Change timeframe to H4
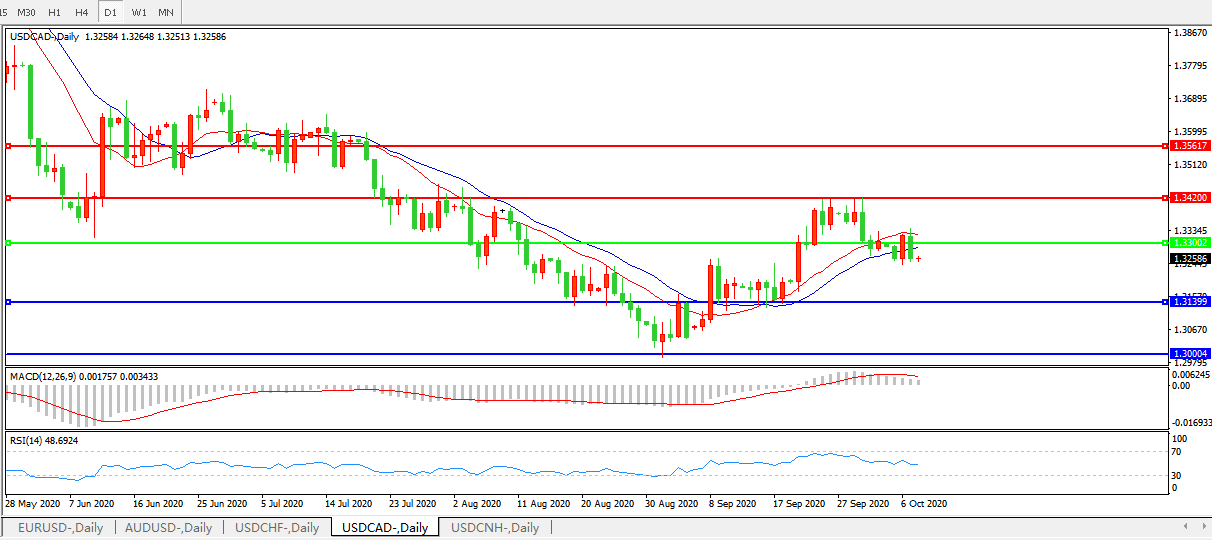Viewport: 1212px width, 540px height. [82, 12]
